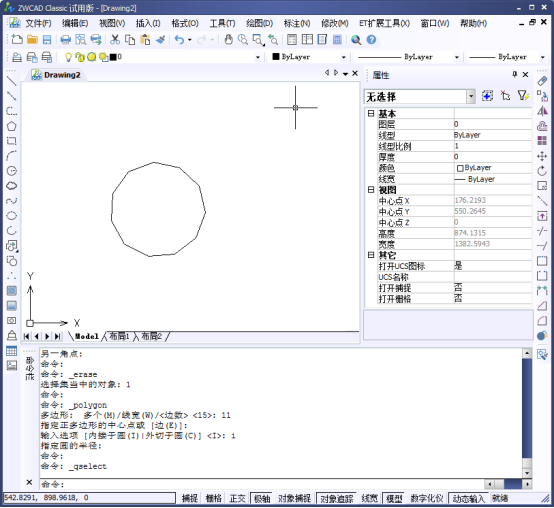Image resolution: width=554 pixels, height=508 pixels.
Task: Click the Quick Select icon in properties panel
Action: pos(523,96)
